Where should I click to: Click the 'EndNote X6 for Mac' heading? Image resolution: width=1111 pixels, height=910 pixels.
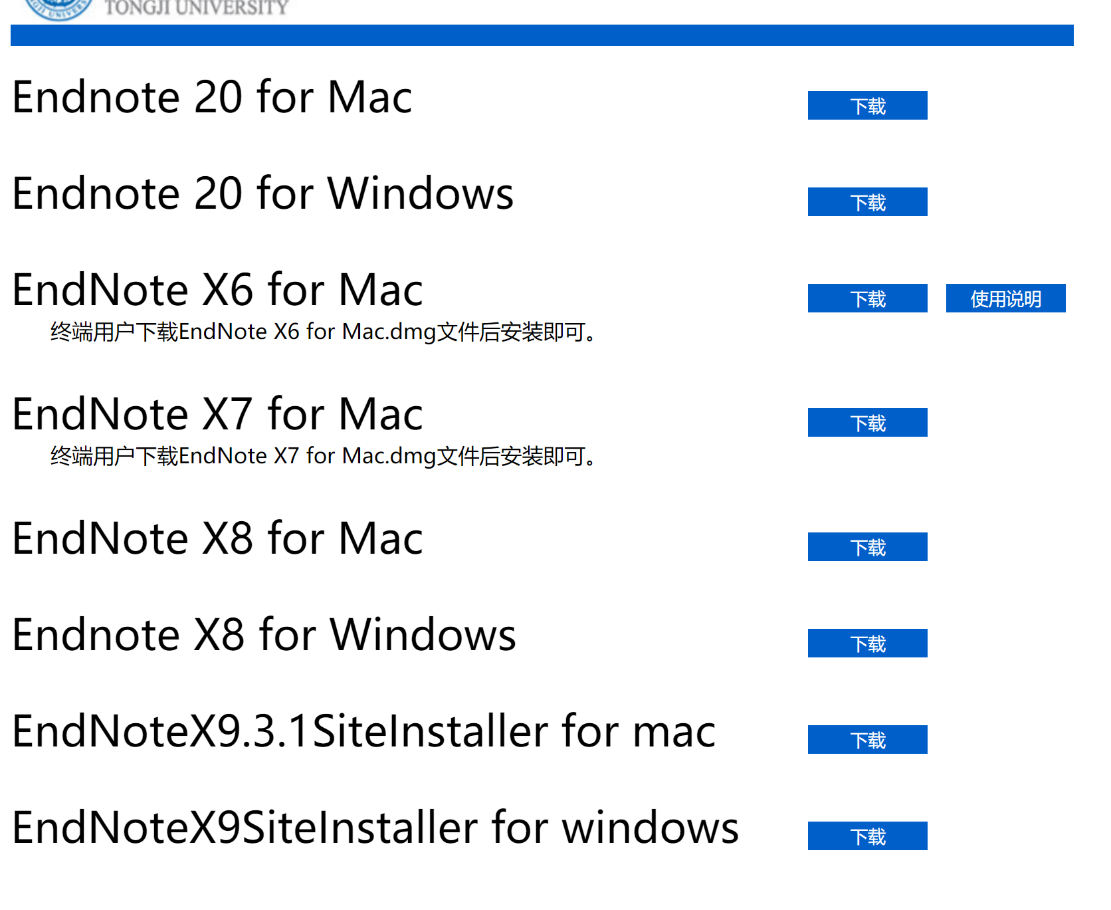(x=217, y=291)
